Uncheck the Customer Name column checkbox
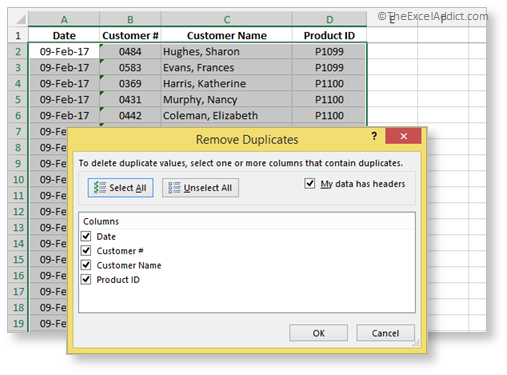This screenshot has height=375, width=507. click(x=86, y=265)
